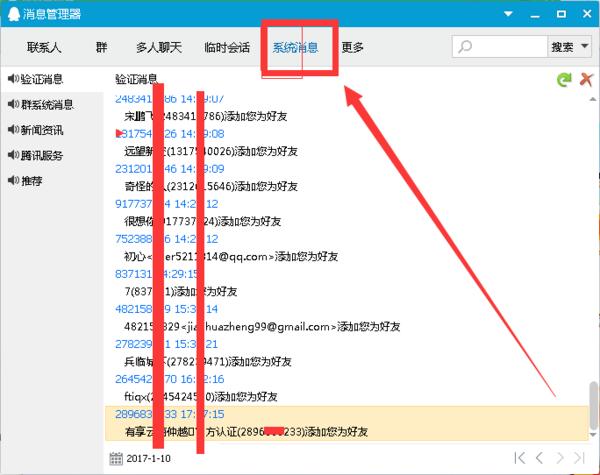Click the date label 2017-1-10
The image size is (600, 475).
pyautogui.click(x=148, y=459)
